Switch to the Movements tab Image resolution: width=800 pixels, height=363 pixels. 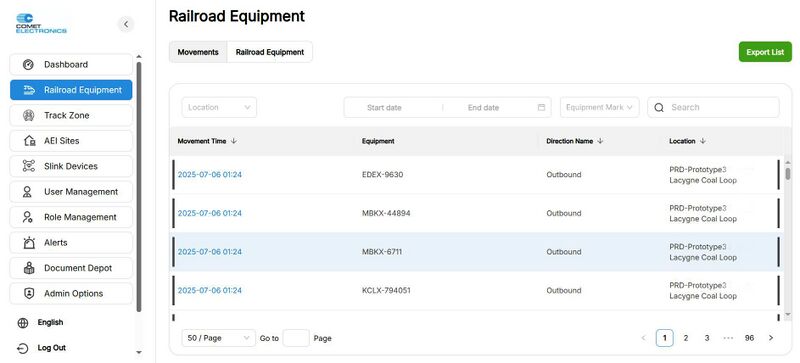(198, 52)
